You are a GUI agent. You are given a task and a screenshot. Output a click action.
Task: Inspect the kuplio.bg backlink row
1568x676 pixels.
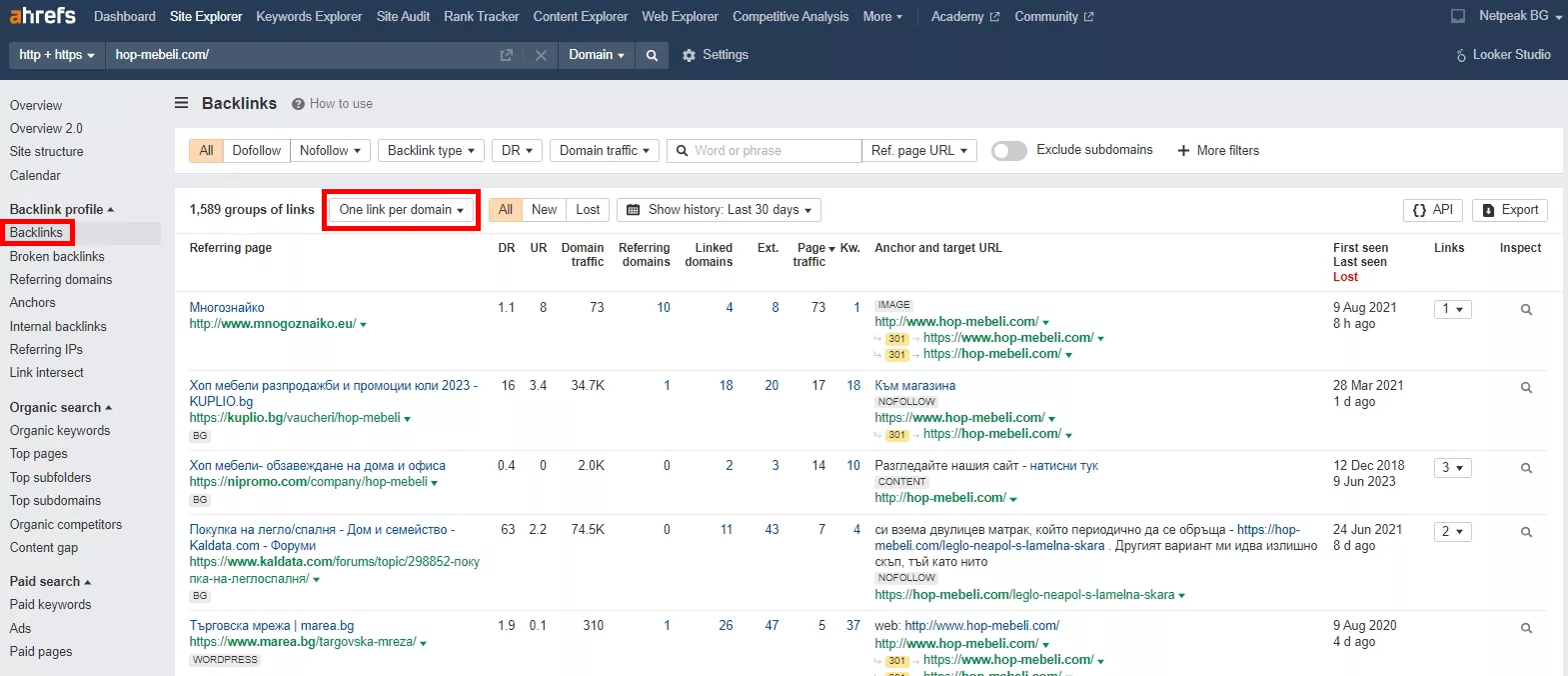pyautogui.click(x=1526, y=388)
